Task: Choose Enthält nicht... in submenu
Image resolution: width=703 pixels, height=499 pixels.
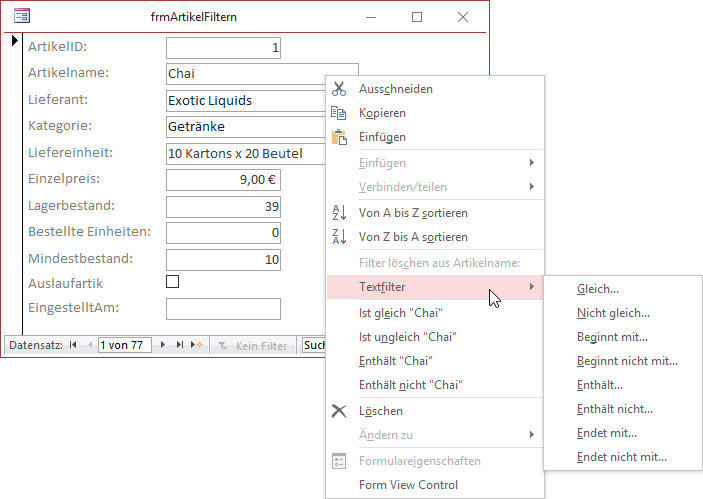Action: tap(623, 409)
